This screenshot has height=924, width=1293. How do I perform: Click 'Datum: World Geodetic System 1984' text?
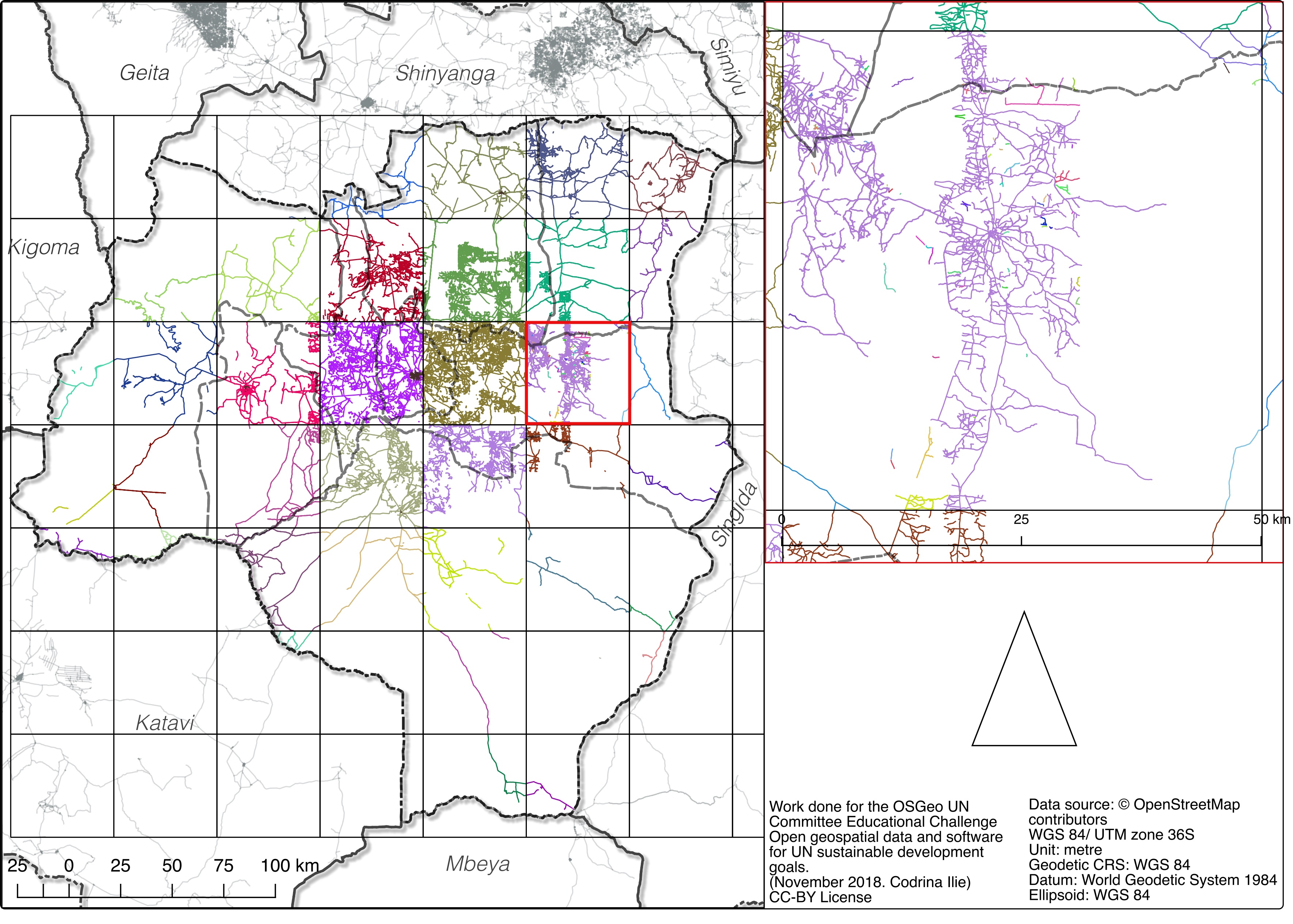[1152, 880]
